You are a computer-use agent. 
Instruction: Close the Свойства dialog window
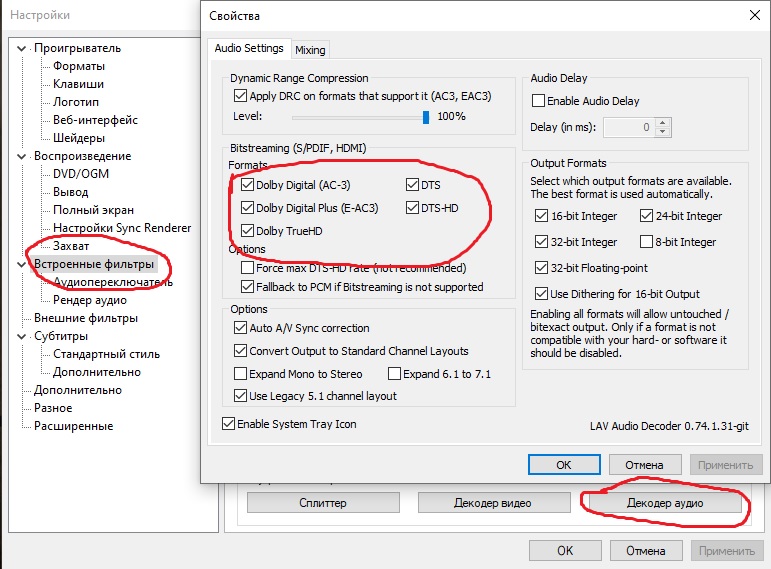point(752,16)
